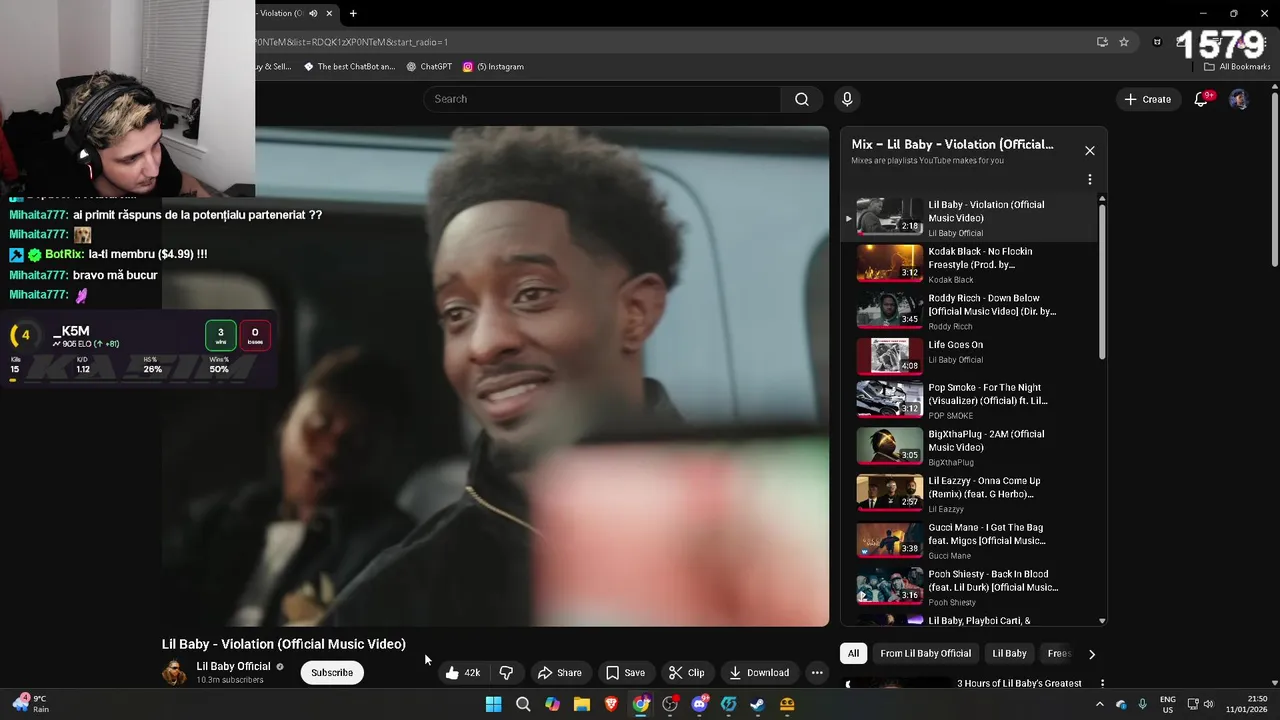Click 3 Hours of Lil Baby's Greatest title

tap(1019, 684)
